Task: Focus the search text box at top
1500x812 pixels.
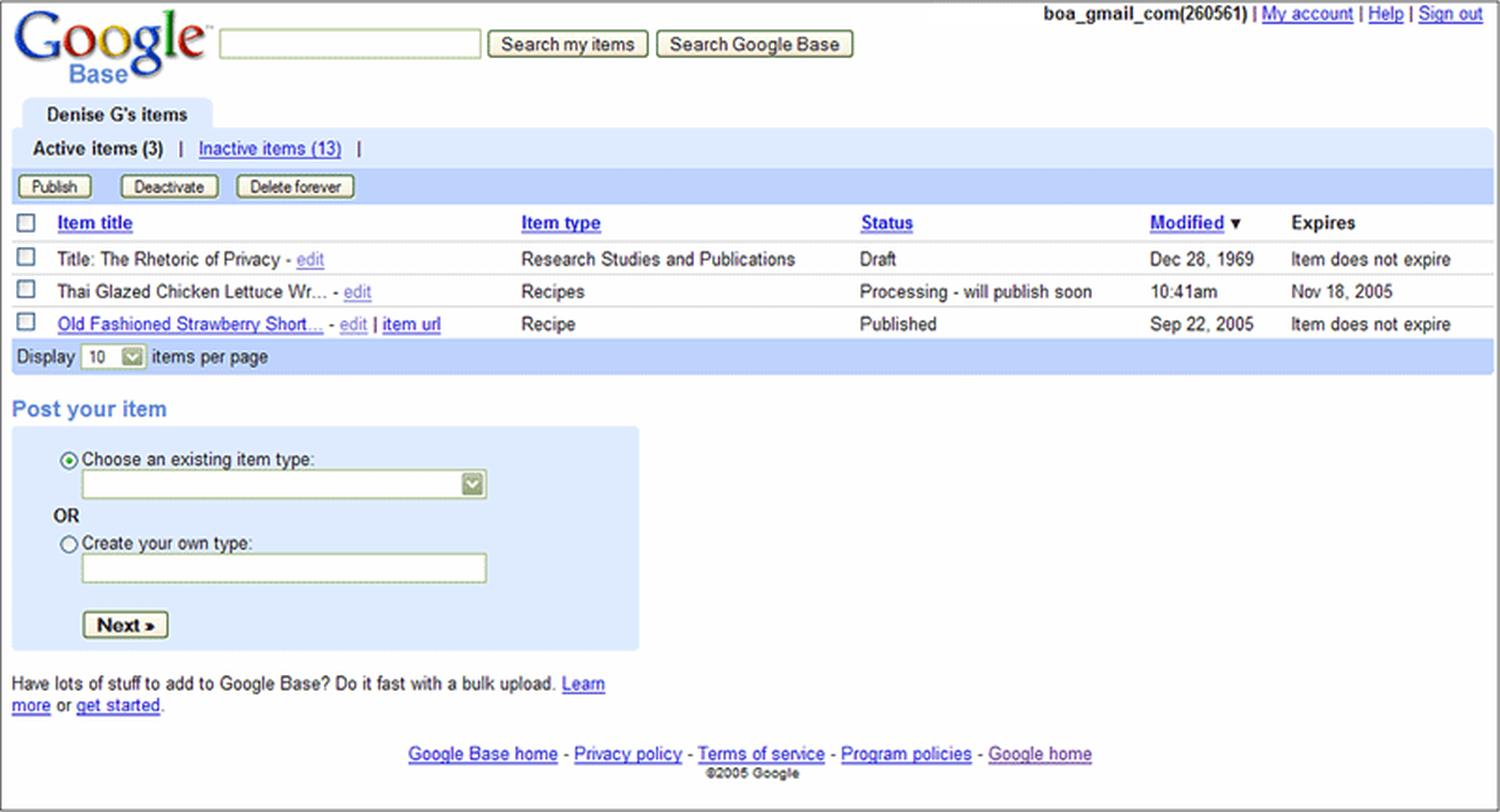Action: (350, 45)
